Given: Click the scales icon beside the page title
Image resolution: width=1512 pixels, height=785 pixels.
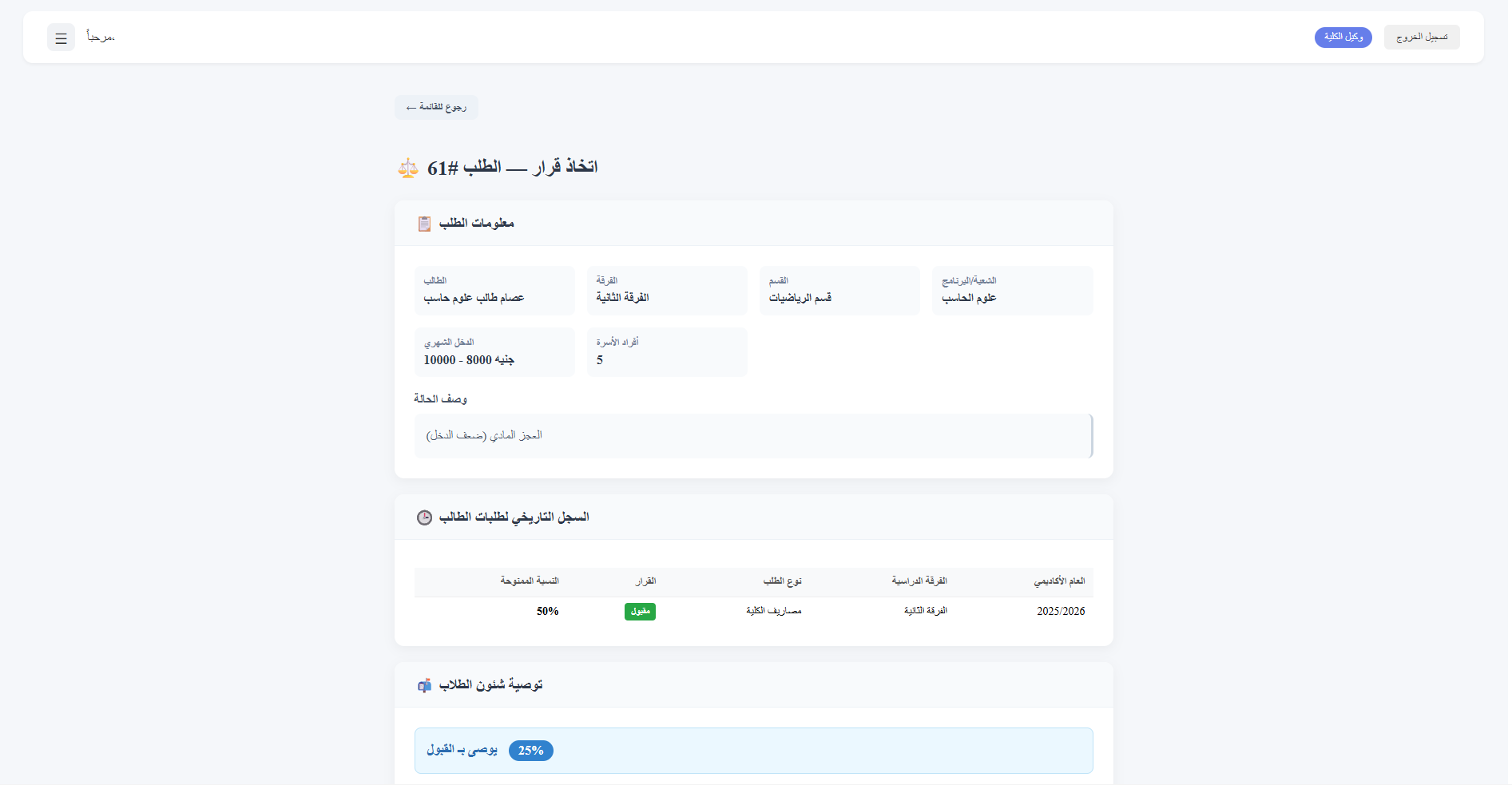Looking at the screenshot, I should point(408,167).
